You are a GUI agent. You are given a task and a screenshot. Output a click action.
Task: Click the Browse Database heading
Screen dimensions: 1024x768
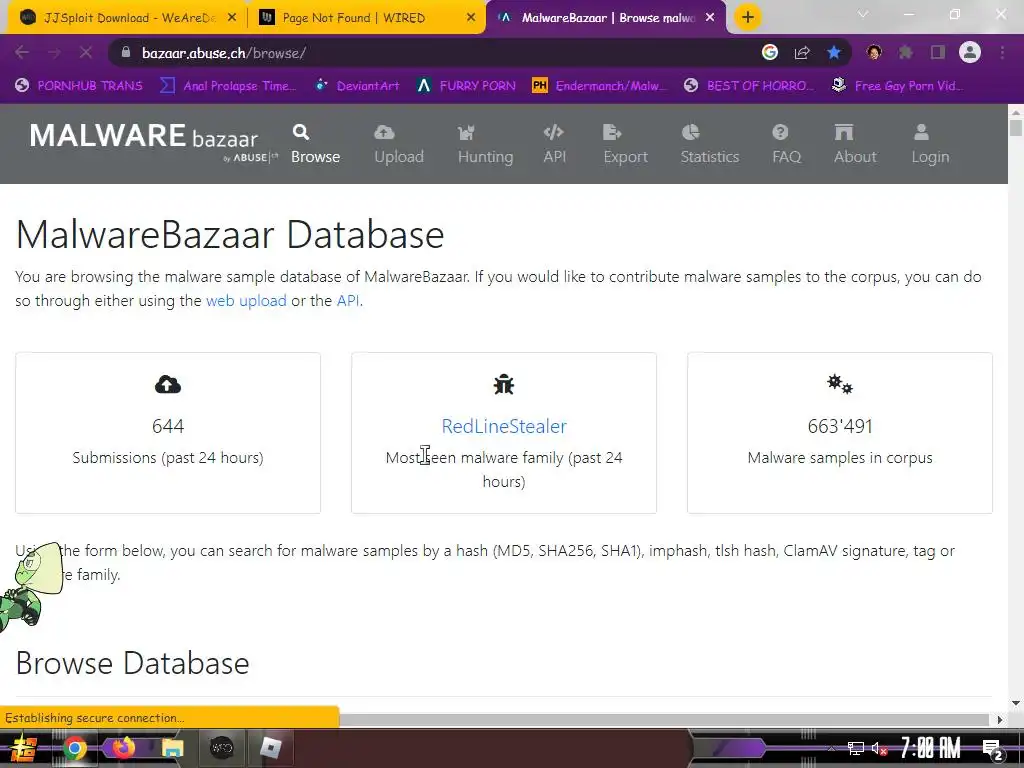(x=133, y=664)
